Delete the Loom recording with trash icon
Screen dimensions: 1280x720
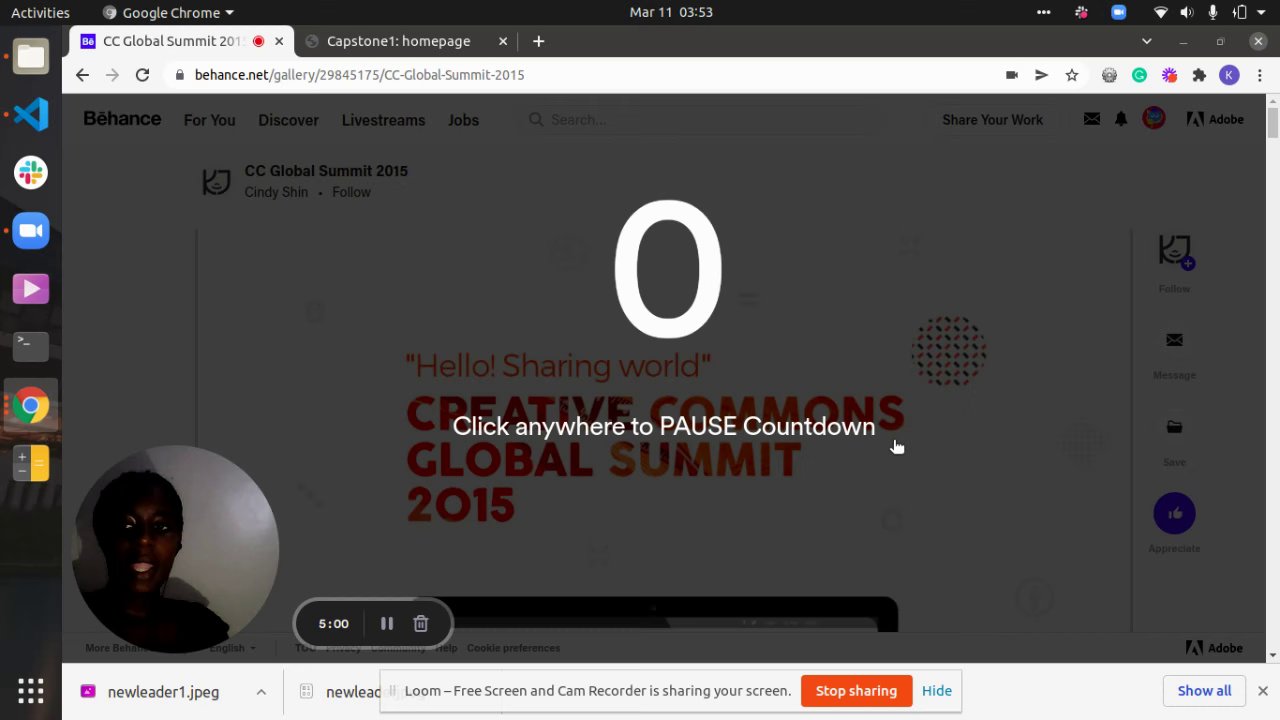421,624
